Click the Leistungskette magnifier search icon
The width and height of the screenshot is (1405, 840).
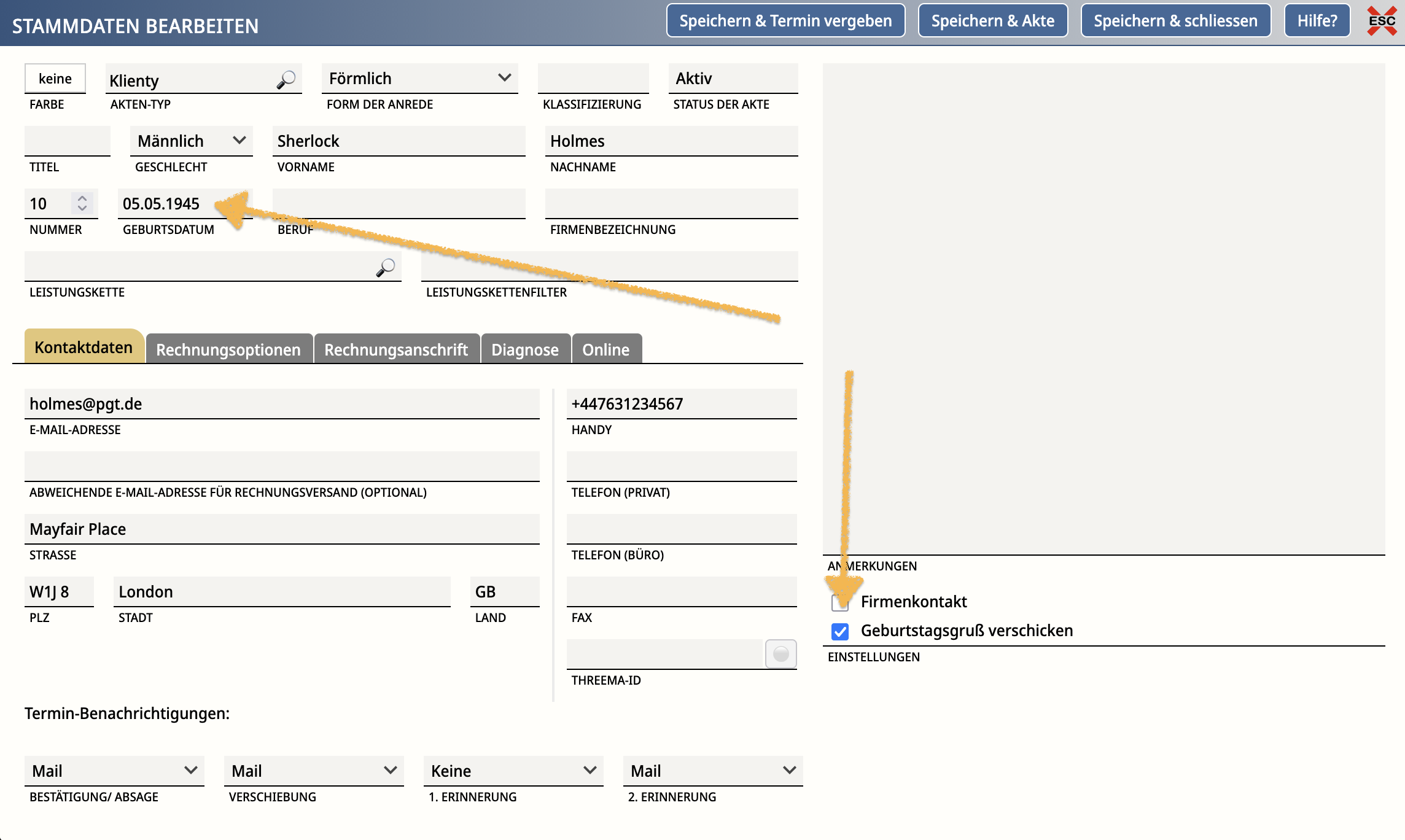click(x=386, y=267)
